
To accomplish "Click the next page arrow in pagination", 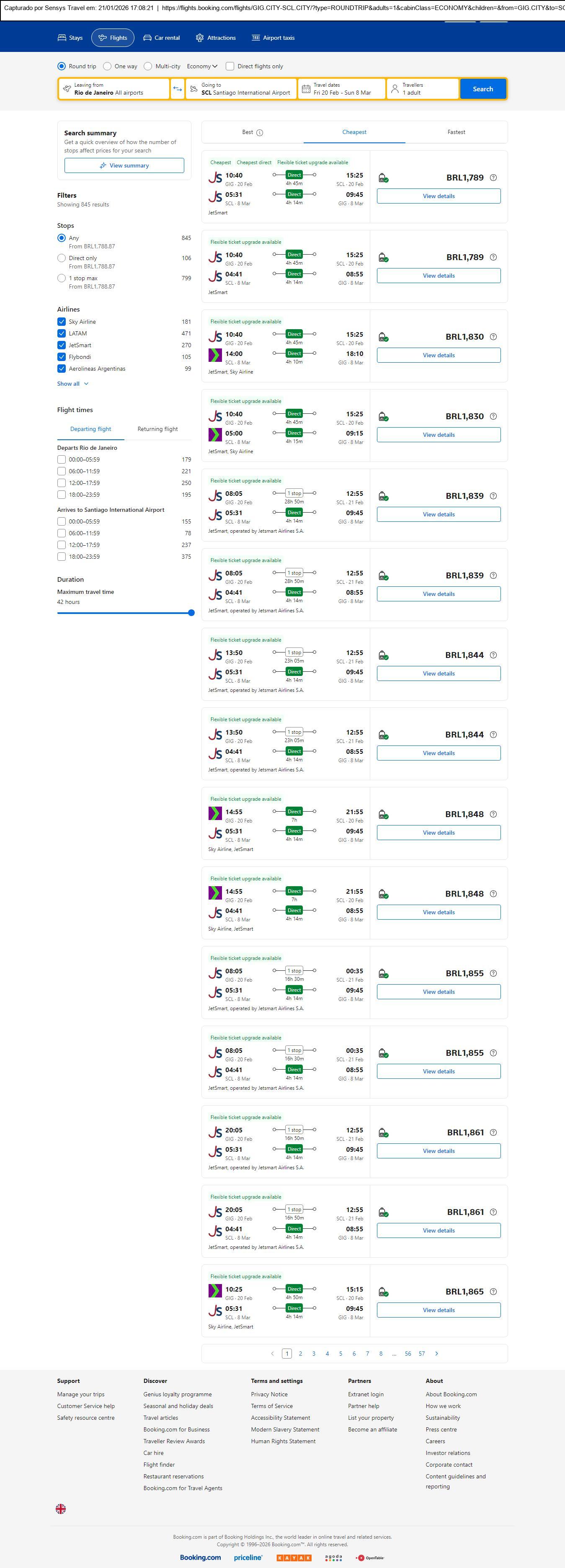I will (436, 1353).
